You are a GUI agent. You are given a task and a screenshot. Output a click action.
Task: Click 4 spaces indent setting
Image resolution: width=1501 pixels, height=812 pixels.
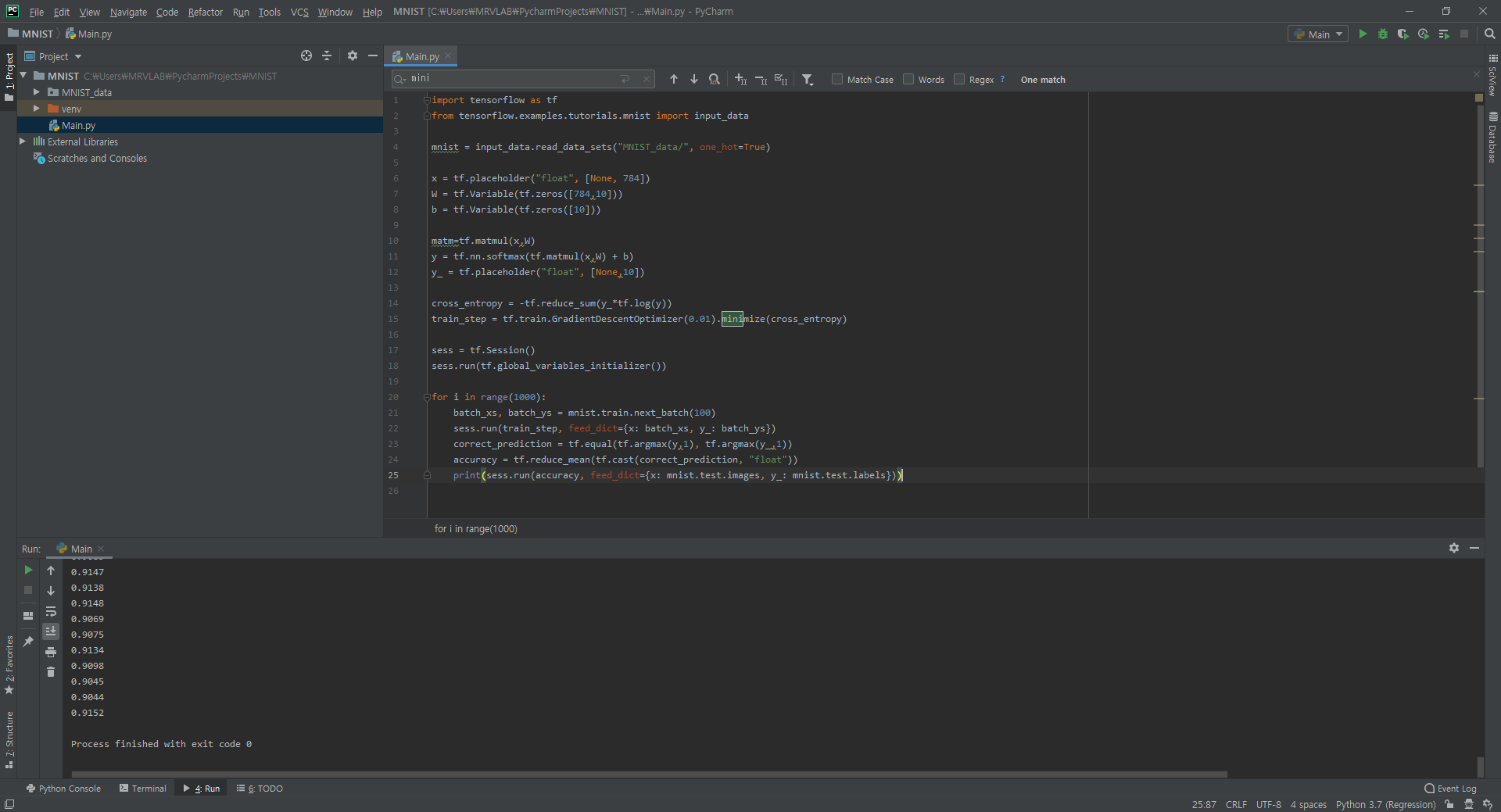[x=1308, y=804]
